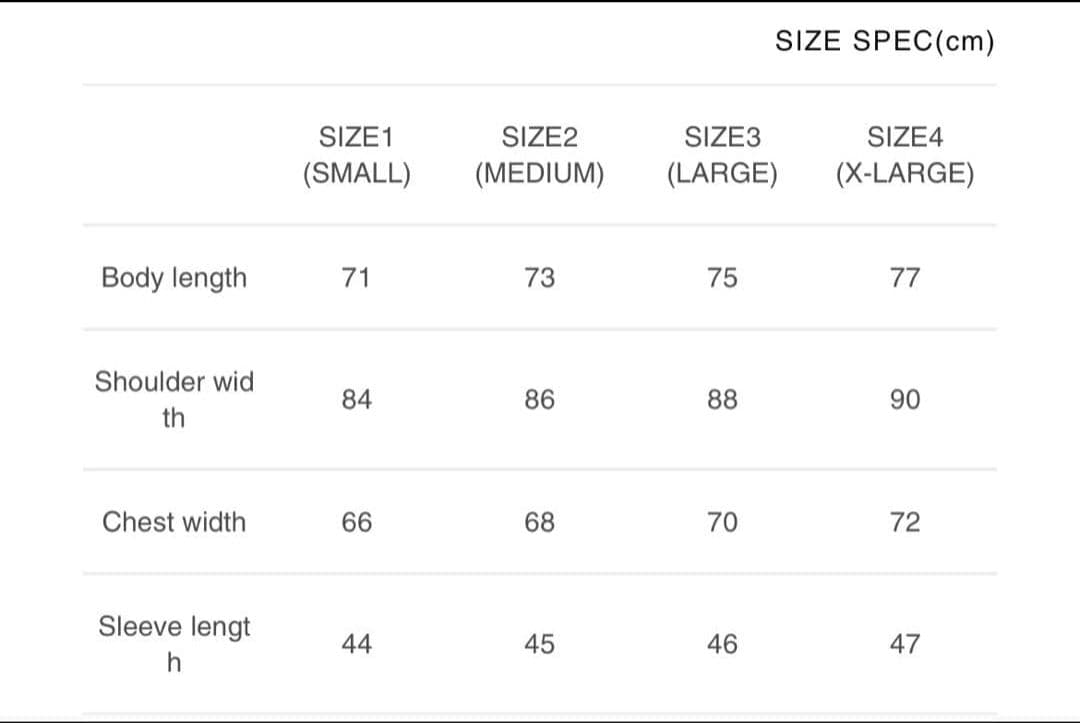The image size is (1080, 723).
Task: Click the SIZE SPEC(cm) title
Action: [x=885, y=42]
